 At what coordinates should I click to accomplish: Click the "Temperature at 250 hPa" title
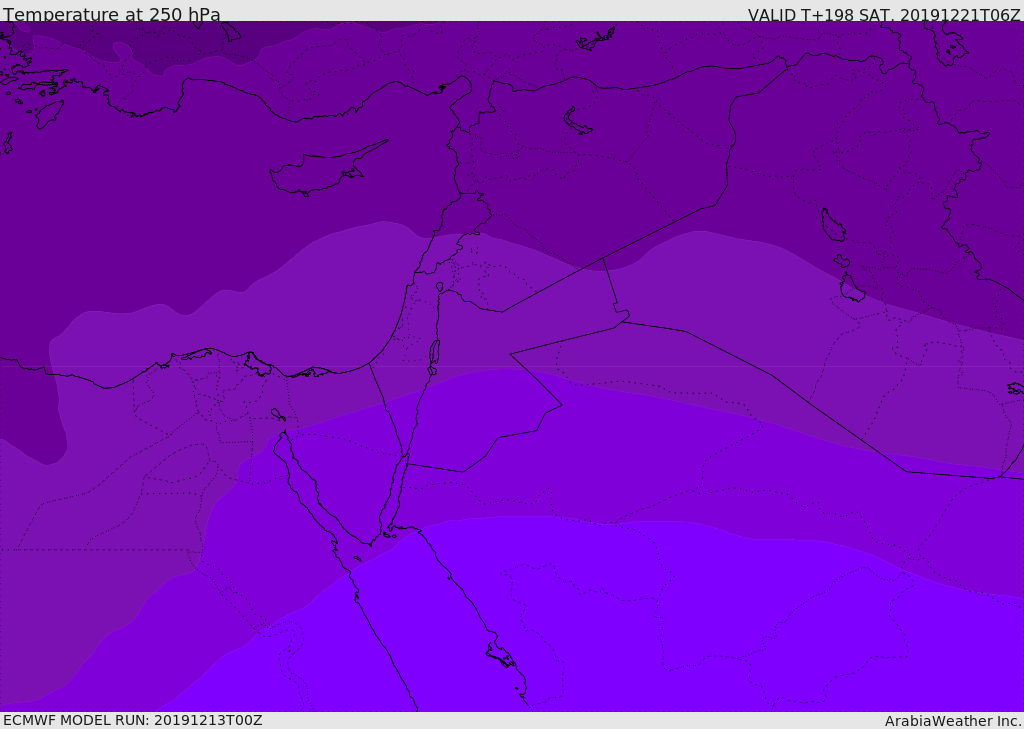pyautogui.click(x=111, y=15)
